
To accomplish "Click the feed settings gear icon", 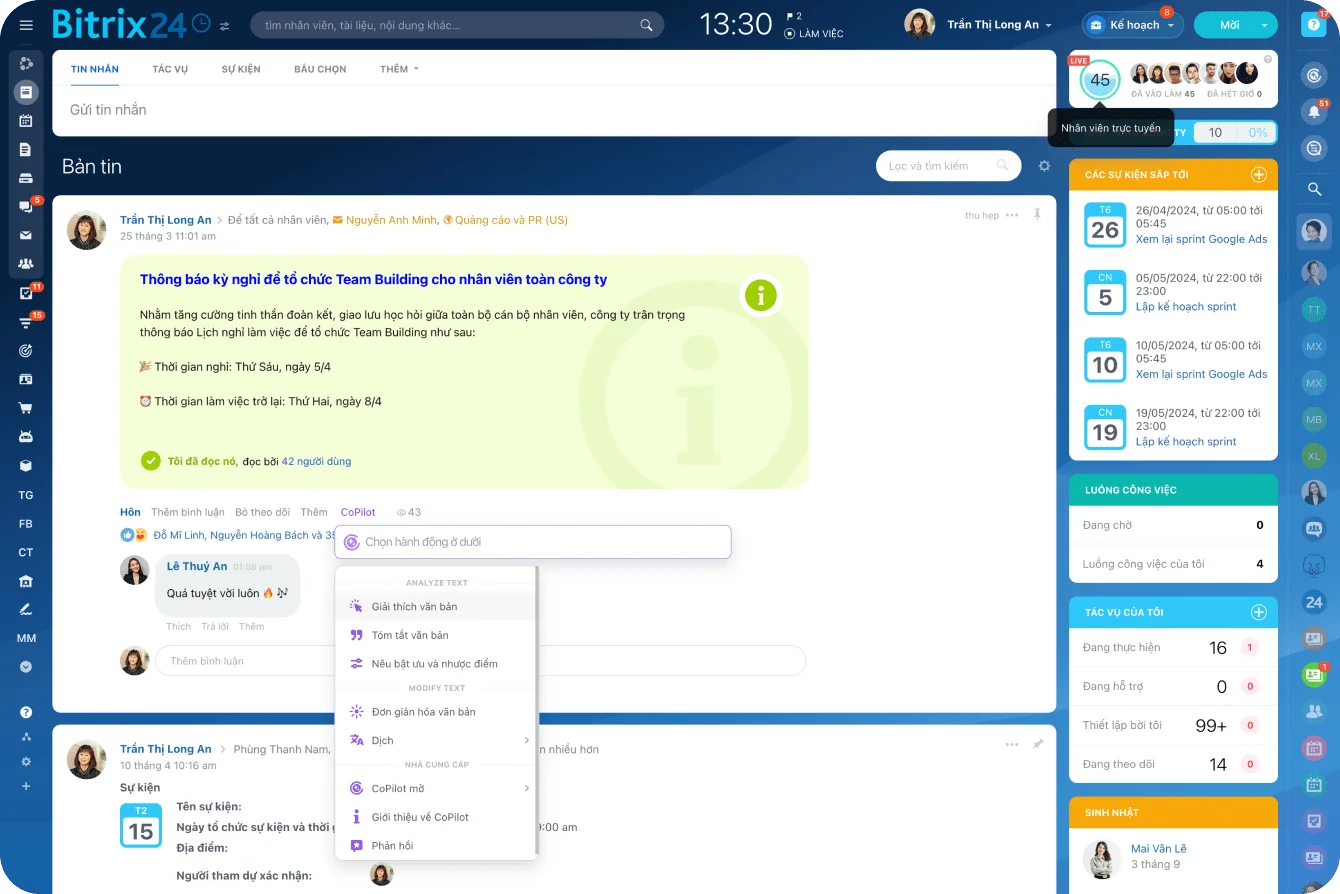I will [x=1044, y=166].
